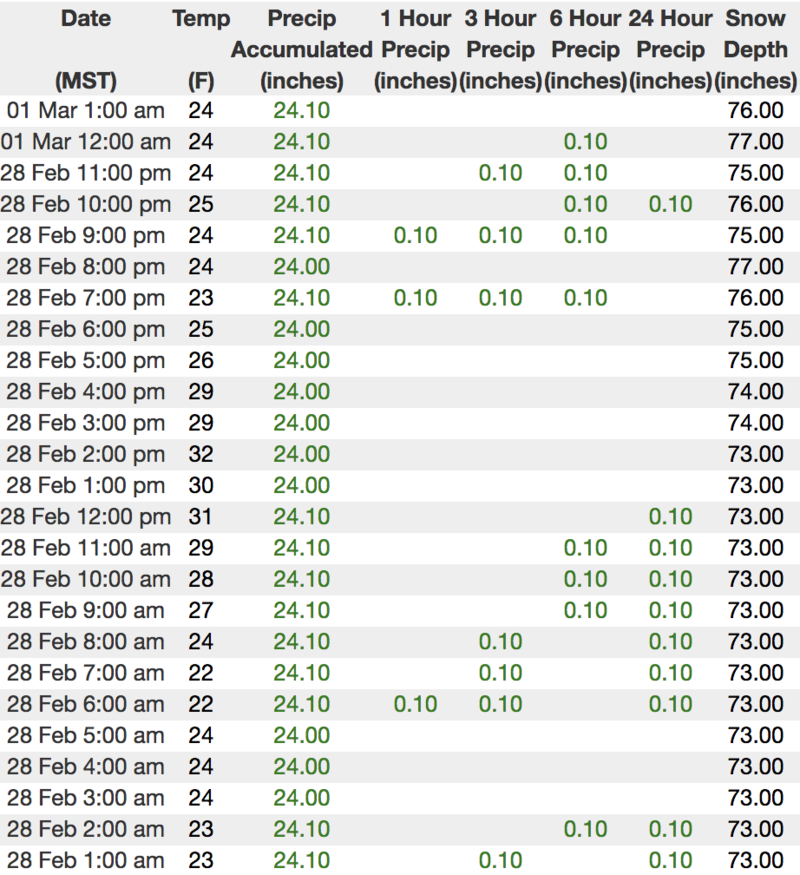This screenshot has width=800, height=875.
Task: Click the Temp column header
Action: pos(200,19)
